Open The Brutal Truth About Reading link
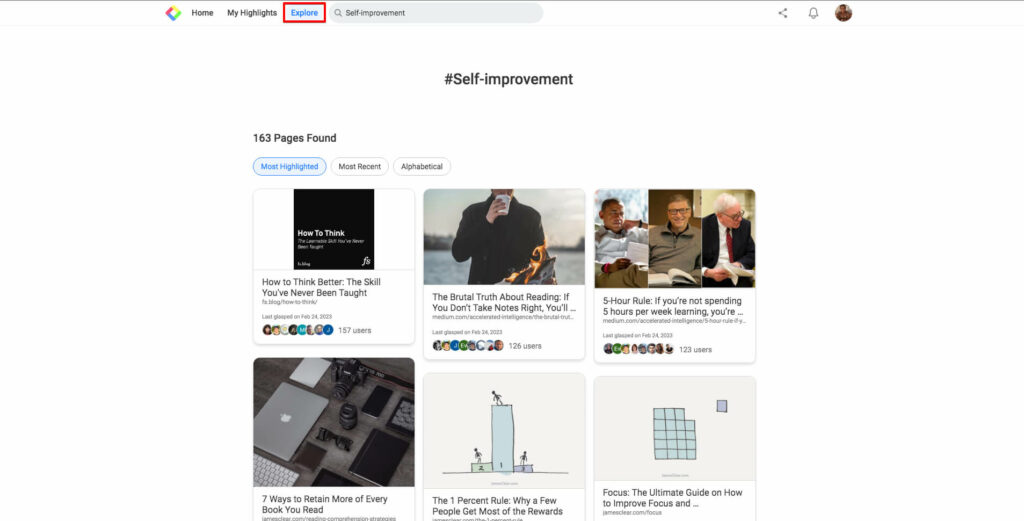 (x=504, y=302)
